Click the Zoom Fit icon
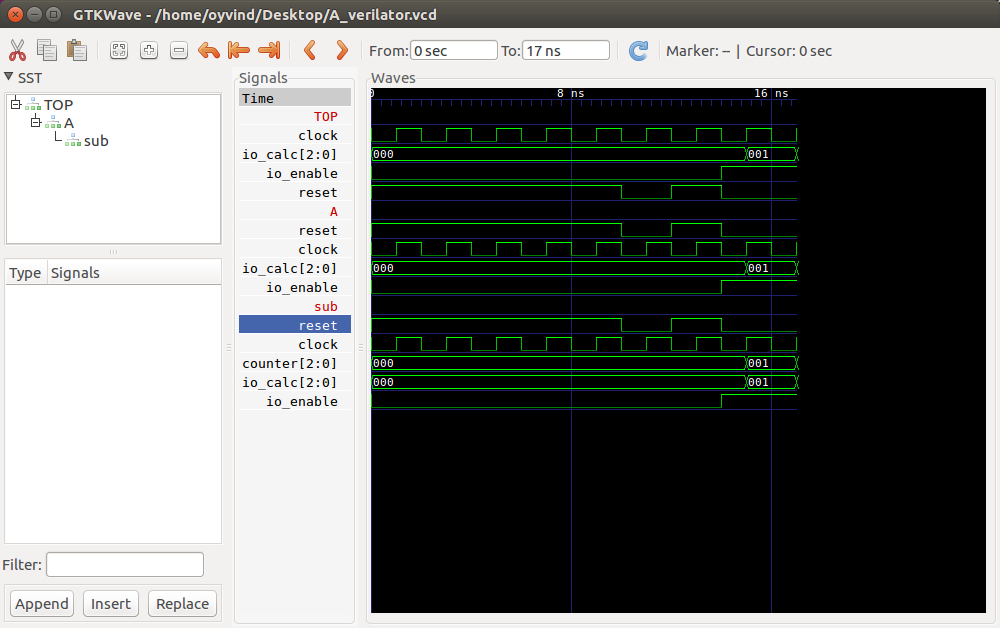Screen dimensions: 1000x628 119,50
